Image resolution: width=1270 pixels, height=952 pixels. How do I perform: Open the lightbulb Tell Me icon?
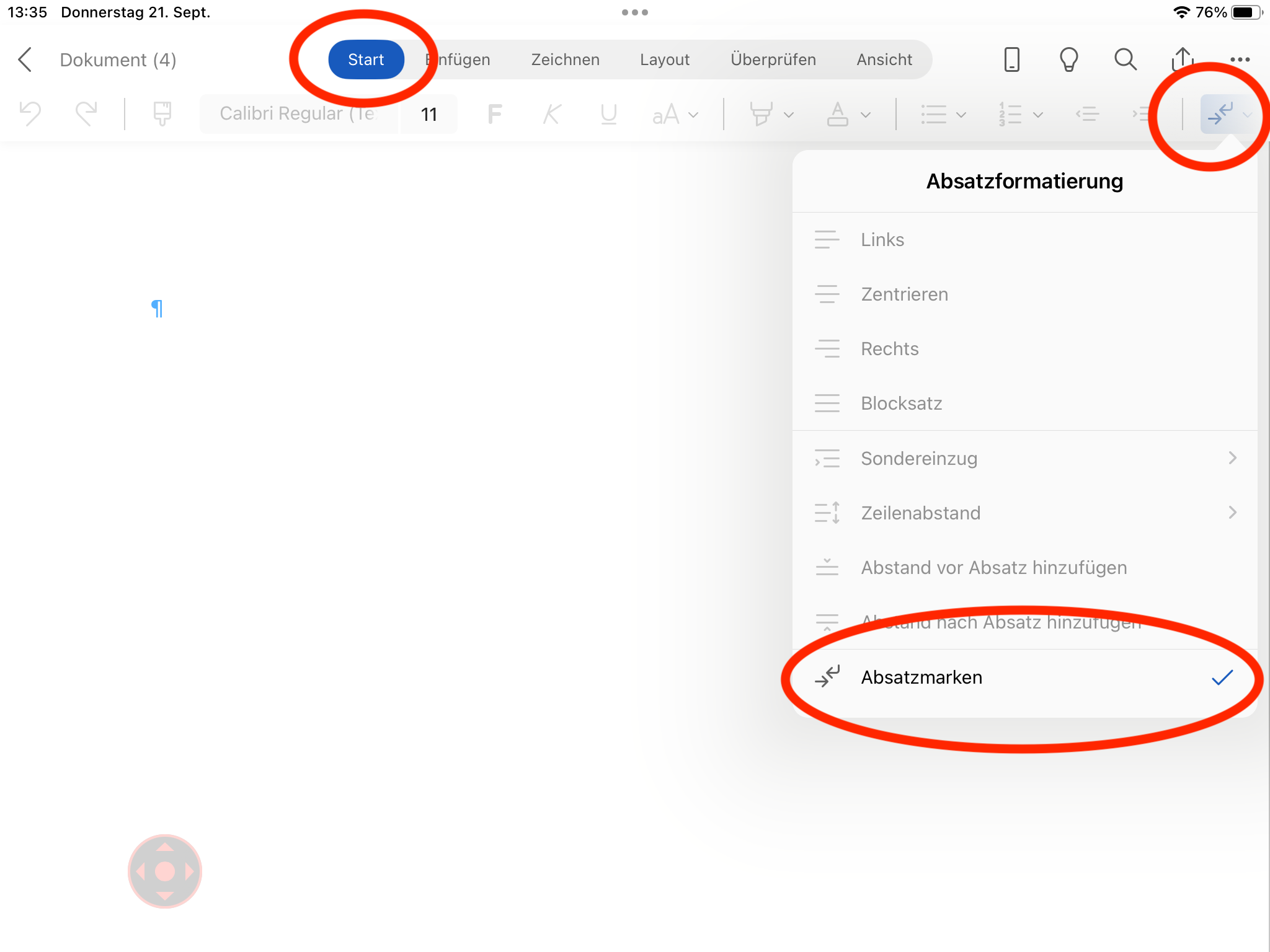[1068, 60]
